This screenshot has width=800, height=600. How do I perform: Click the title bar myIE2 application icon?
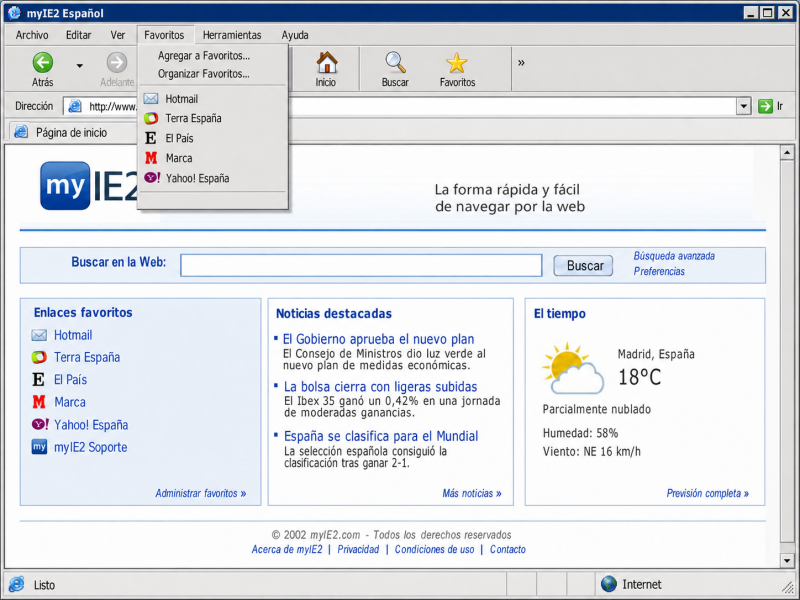point(14,13)
